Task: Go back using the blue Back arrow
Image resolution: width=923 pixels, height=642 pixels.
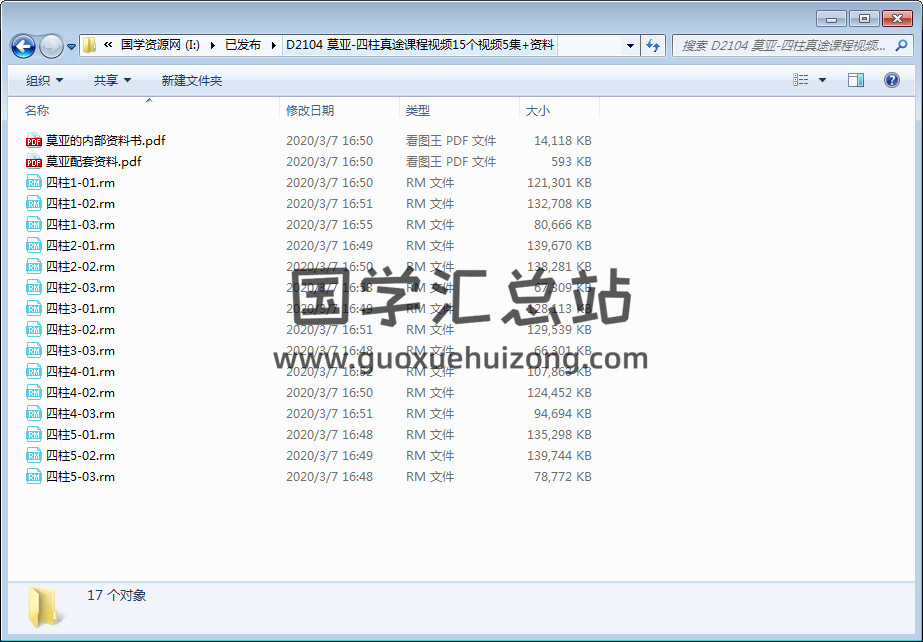Action: point(24,46)
